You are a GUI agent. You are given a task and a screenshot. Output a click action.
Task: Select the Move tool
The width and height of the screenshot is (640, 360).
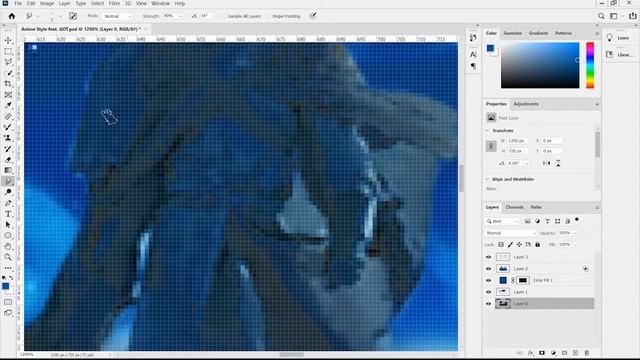[x=8, y=40]
